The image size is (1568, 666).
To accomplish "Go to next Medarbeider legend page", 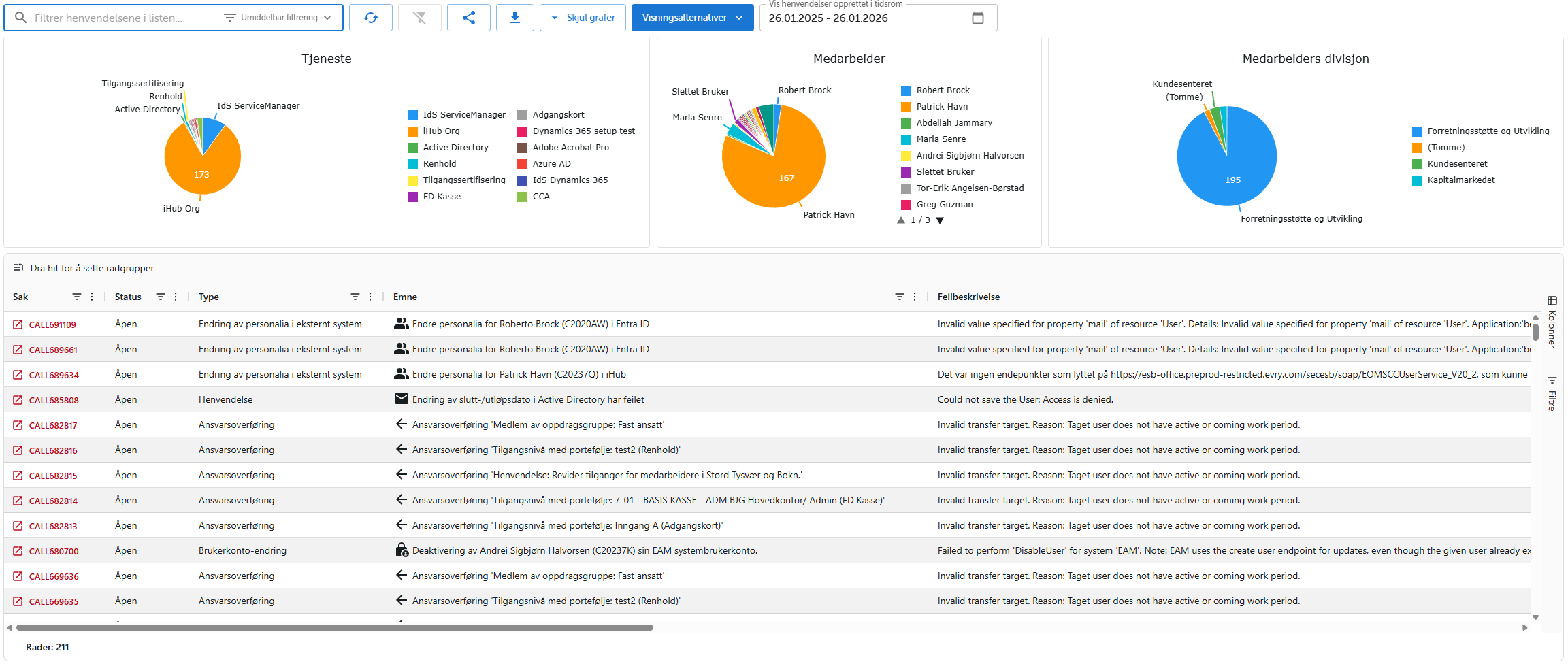I will pyautogui.click(x=940, y=220).
